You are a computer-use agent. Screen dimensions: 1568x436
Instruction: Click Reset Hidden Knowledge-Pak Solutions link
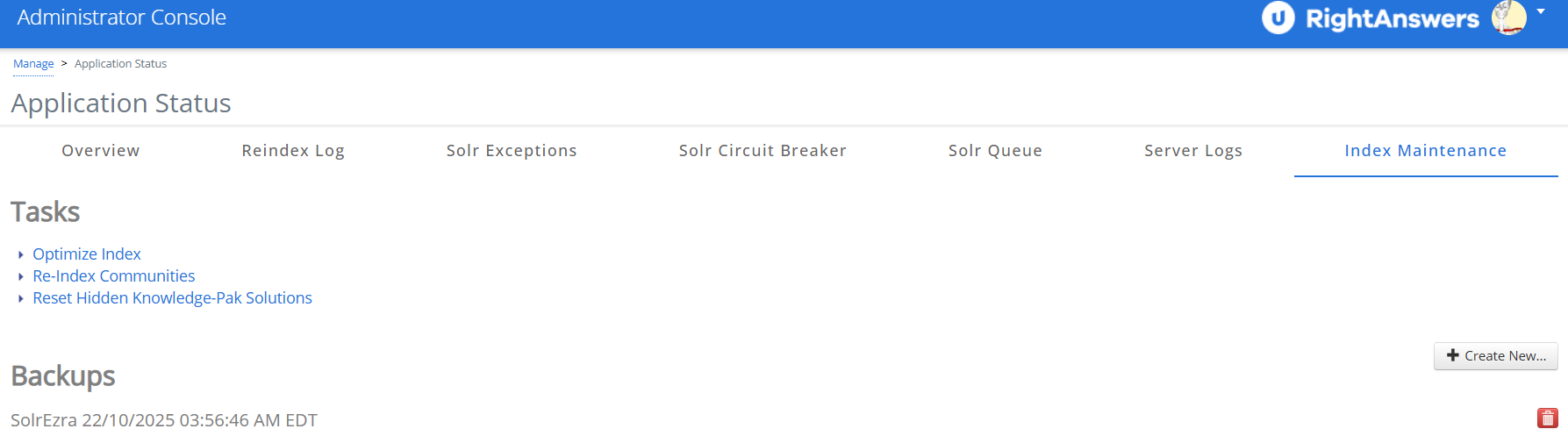pos(172,298)
